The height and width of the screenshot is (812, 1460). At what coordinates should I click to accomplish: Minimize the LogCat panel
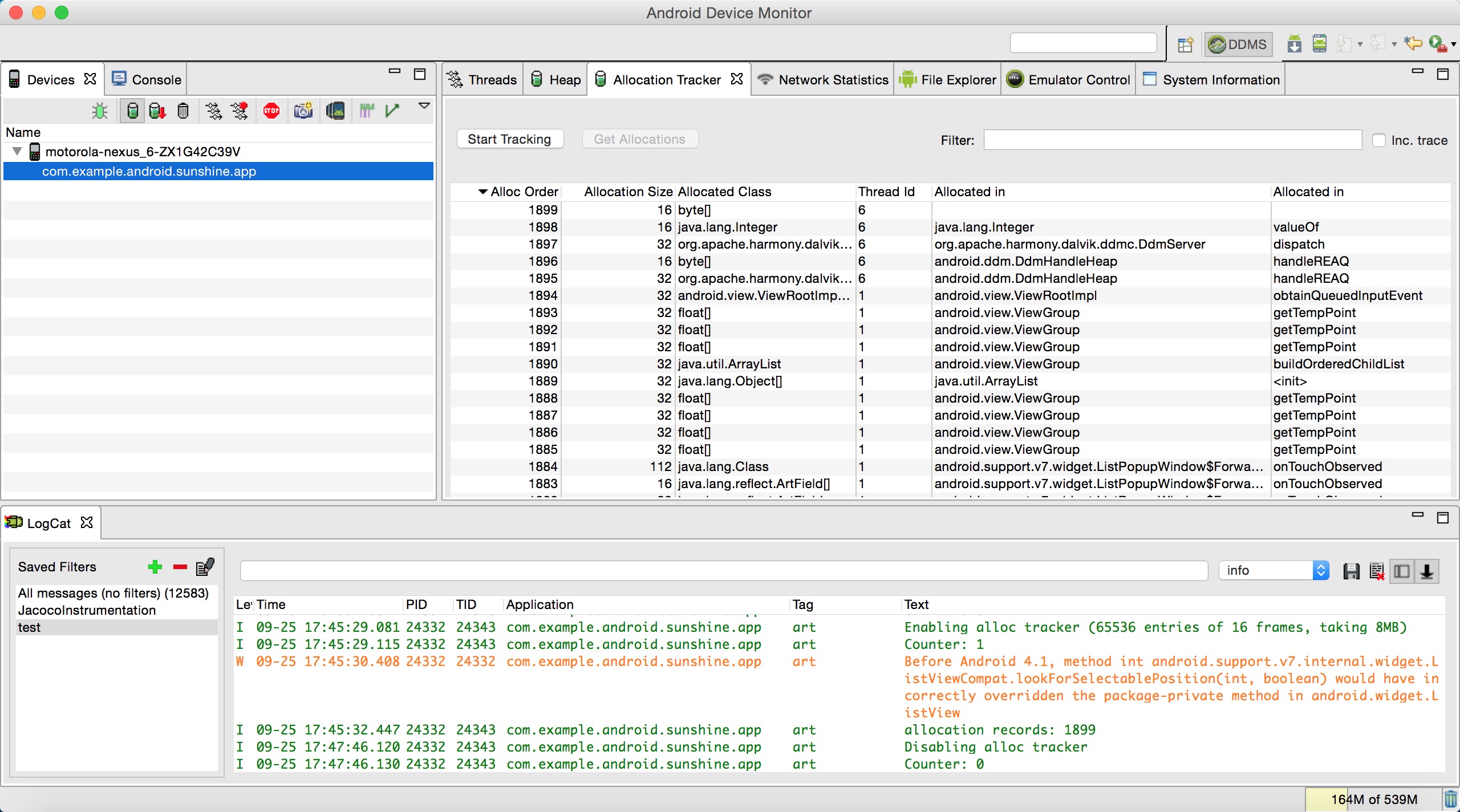(1418, 514)
